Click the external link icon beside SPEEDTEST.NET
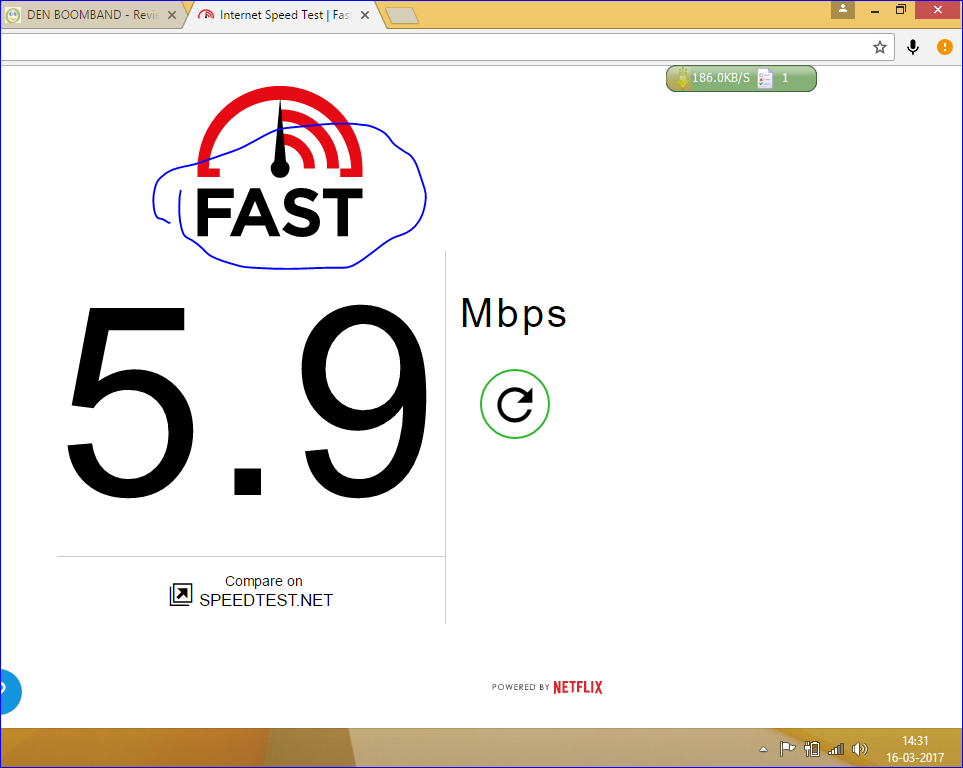The height and width of the screenshot is (768, 963). (181, 594)
